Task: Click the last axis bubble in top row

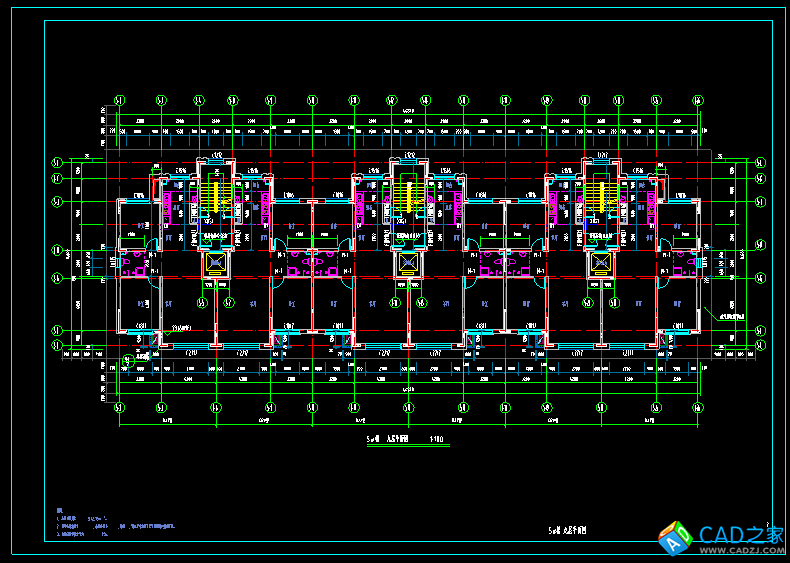Action: 697,100
